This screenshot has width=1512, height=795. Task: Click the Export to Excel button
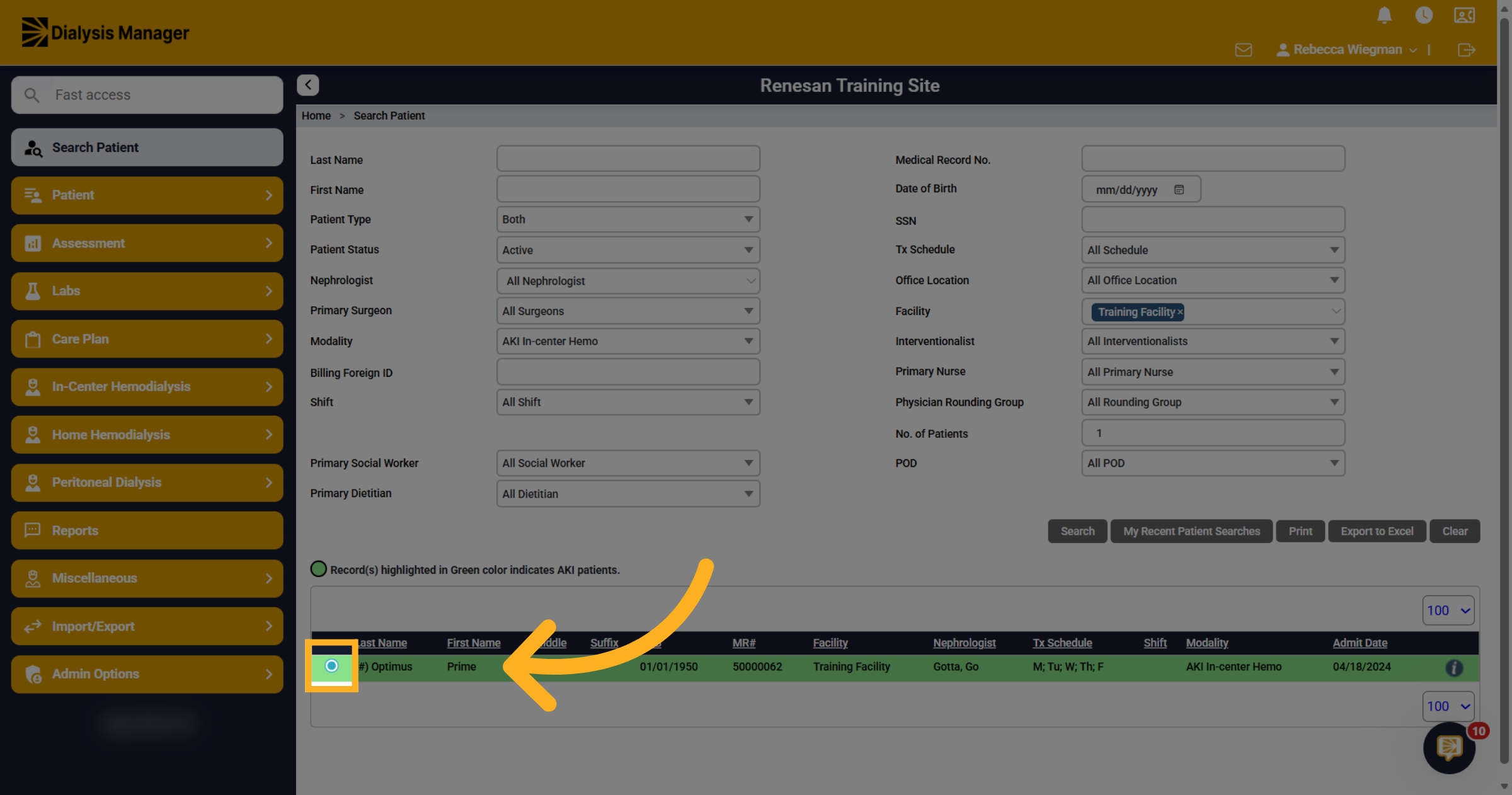[x=1377, y=531]
